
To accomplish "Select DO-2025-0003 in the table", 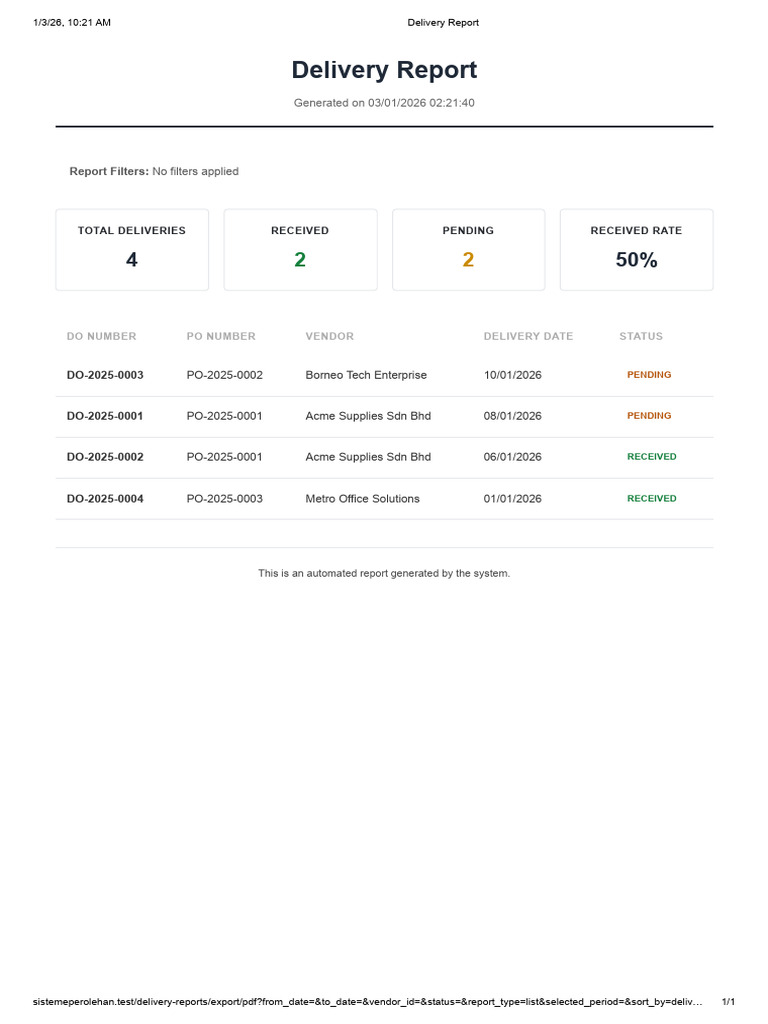I will click(x=105, y=375).
